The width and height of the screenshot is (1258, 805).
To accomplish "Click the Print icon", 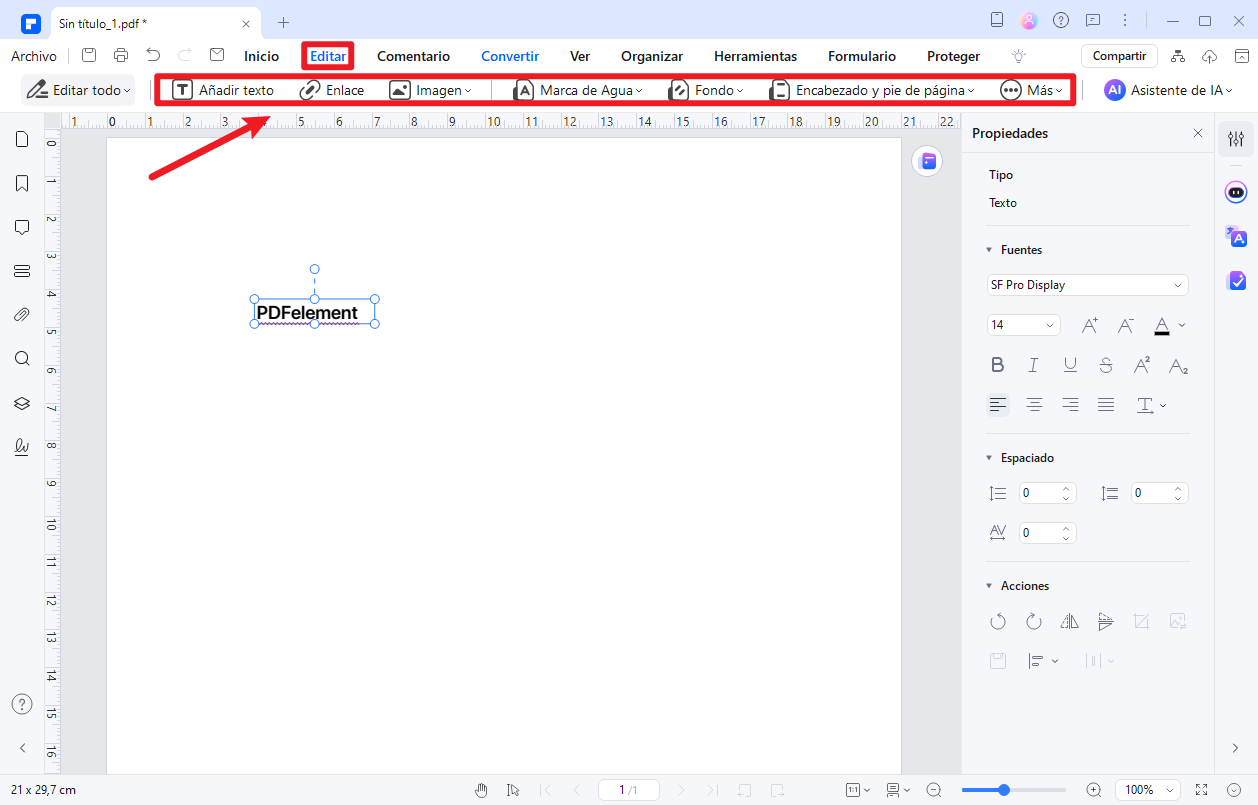I will click(x=121, y=56).
